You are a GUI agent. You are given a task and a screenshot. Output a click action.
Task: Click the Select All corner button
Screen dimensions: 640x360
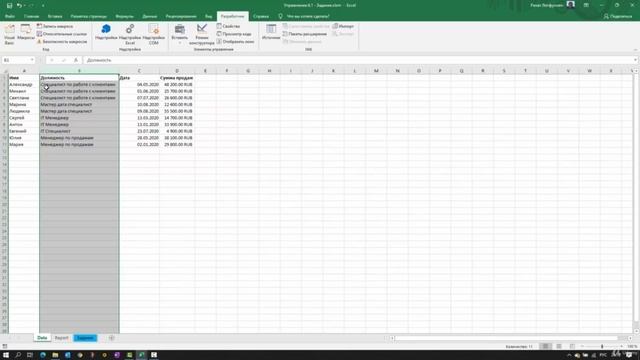coord(4,71)
